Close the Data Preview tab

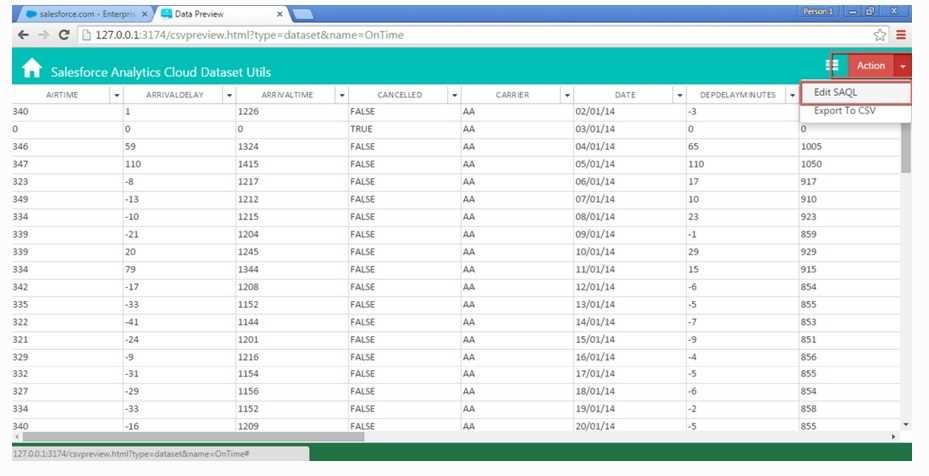pyautogui.click(x=280, y=14)
